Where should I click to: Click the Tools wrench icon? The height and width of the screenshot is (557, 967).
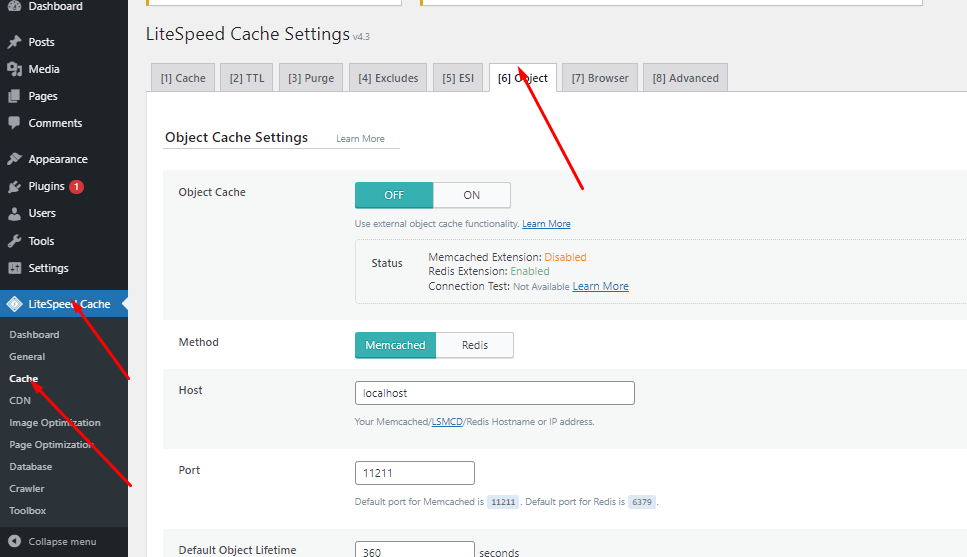pyautogui.click(x=14, y=241)
